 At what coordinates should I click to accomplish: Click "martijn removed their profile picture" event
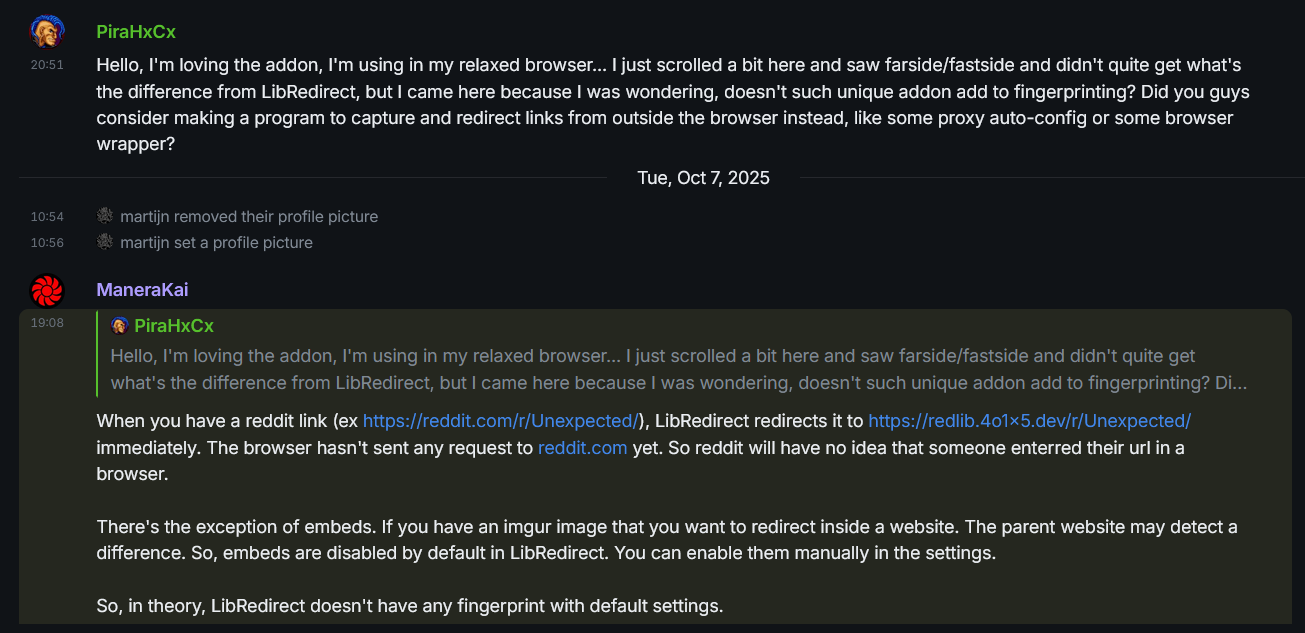point(249,216)
